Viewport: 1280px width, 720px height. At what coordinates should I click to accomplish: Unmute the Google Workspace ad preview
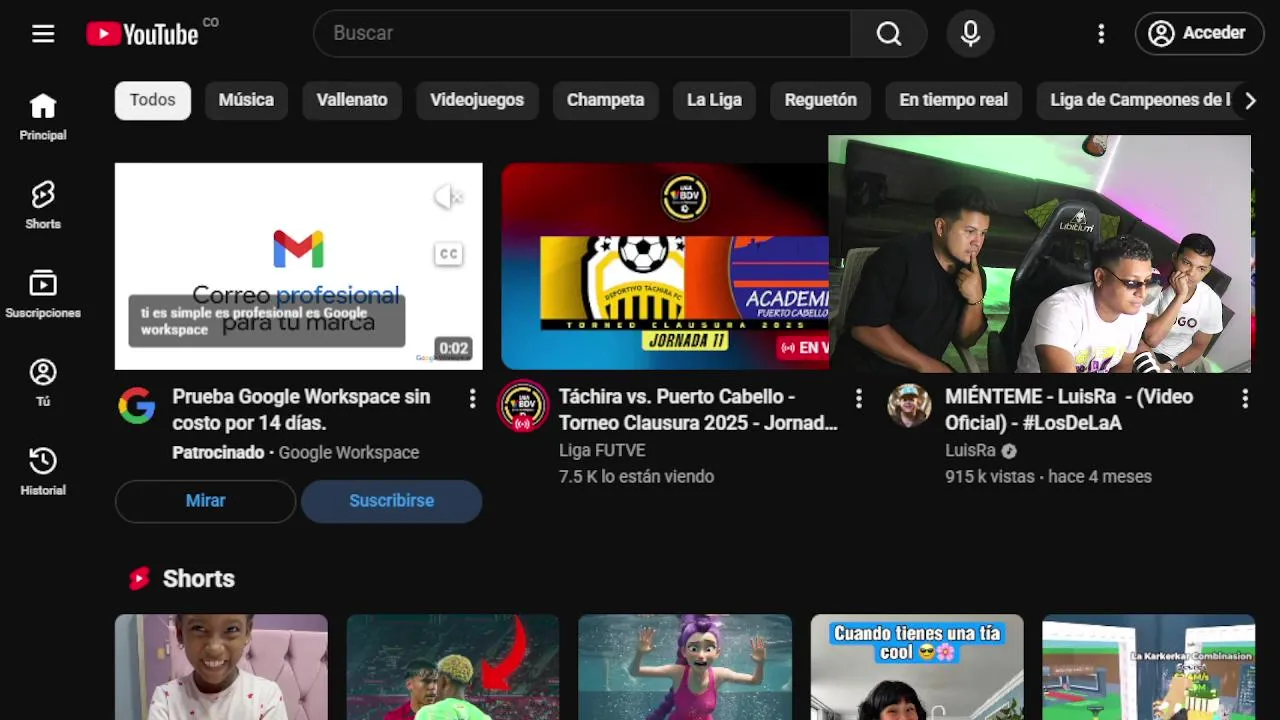(449, 197)
